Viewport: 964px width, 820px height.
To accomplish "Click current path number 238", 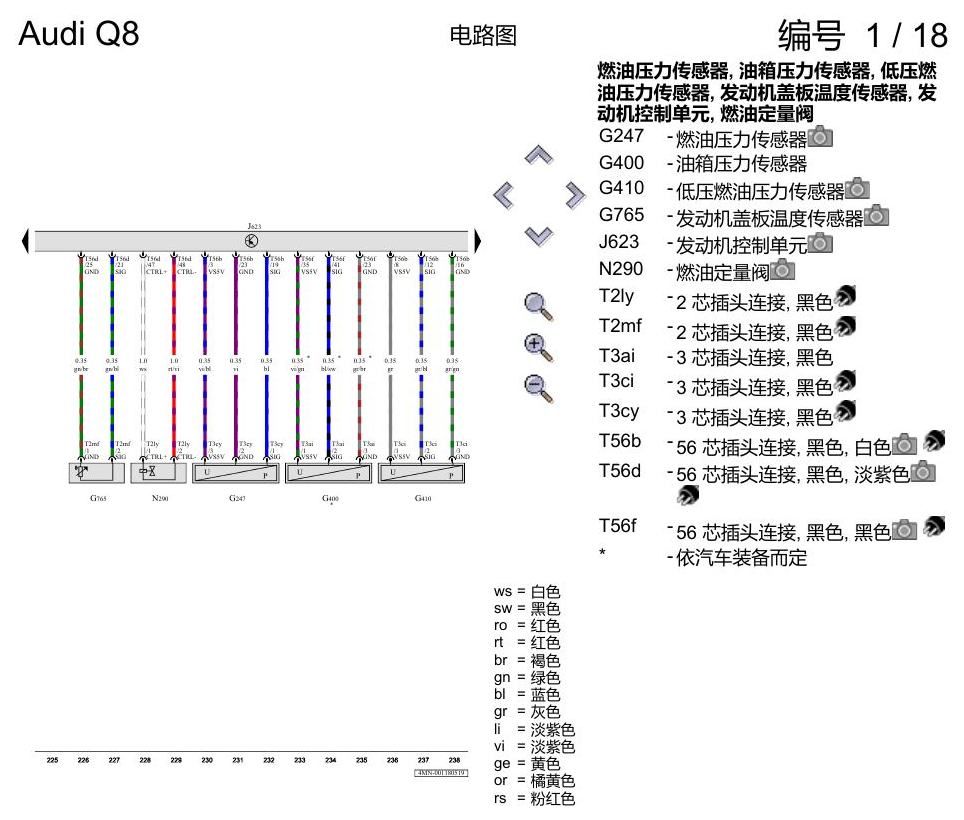I will click(x=454, y=760).
